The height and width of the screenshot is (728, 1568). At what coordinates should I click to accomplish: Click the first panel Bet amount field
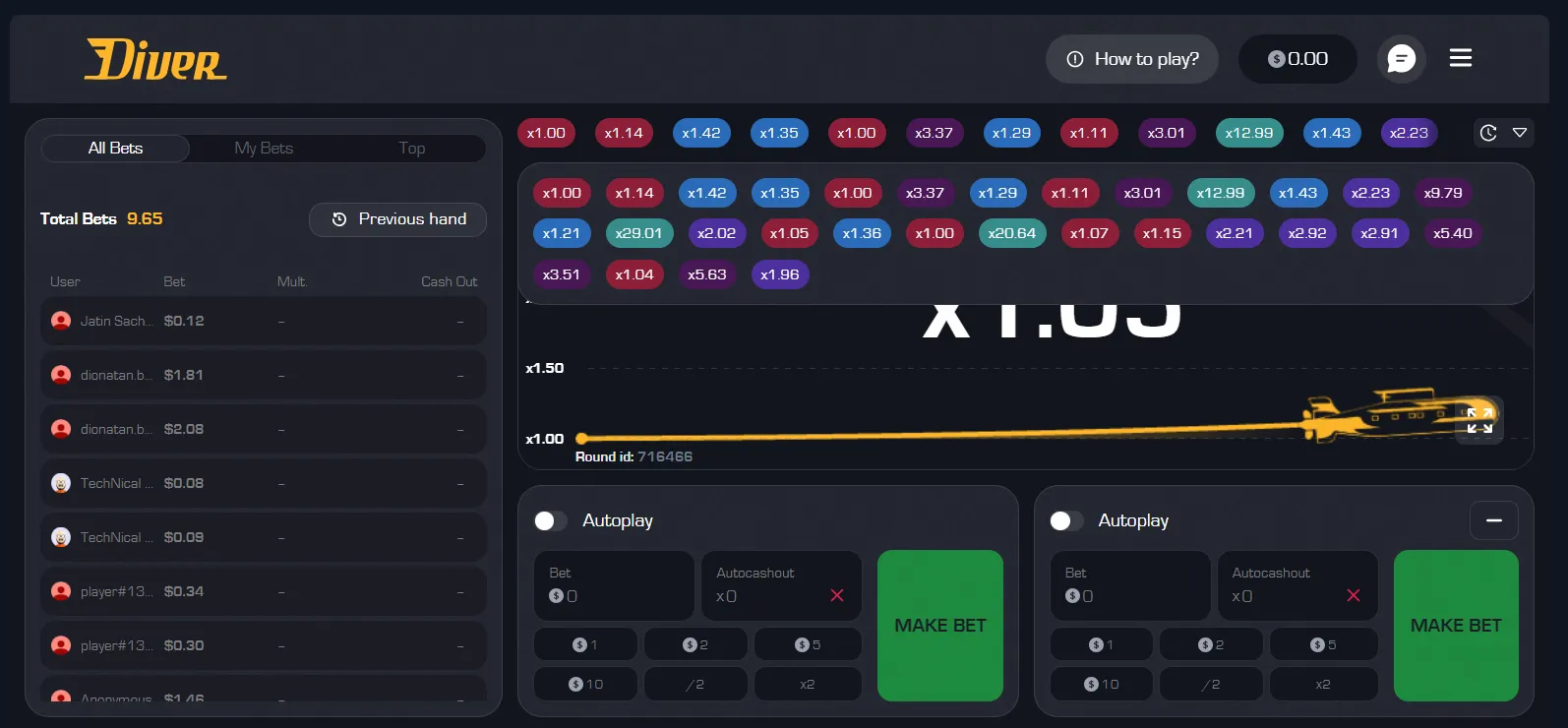(614, 585)
